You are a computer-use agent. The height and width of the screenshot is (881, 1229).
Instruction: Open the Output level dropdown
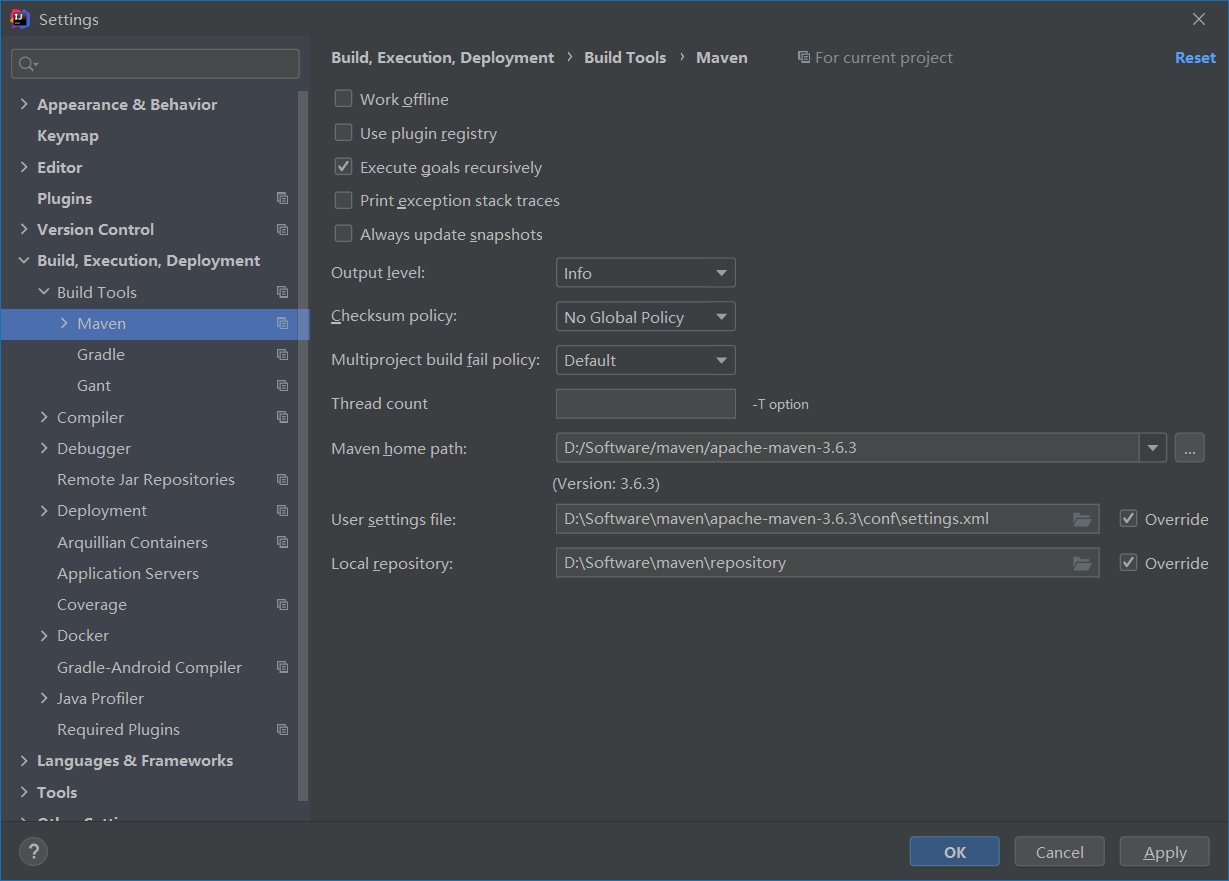(645, 273)
